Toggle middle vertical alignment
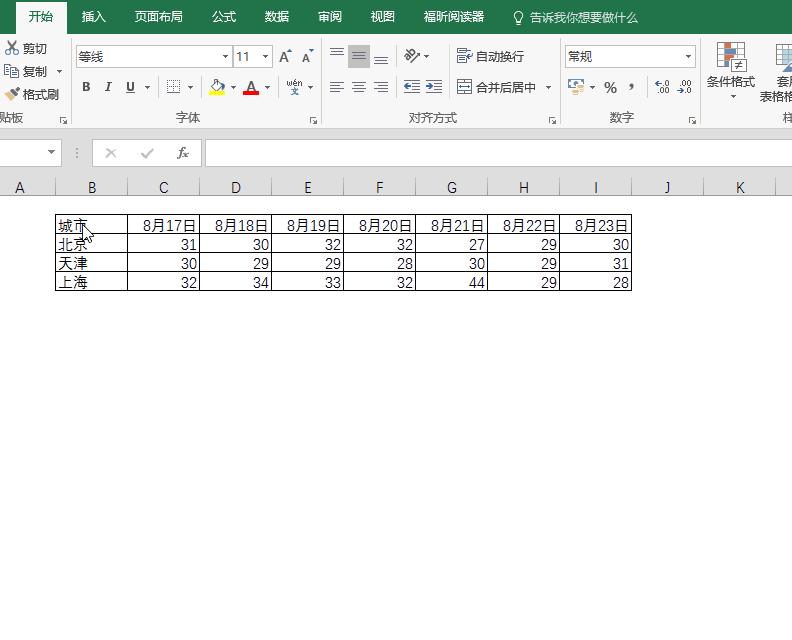 tap(359, 56)
